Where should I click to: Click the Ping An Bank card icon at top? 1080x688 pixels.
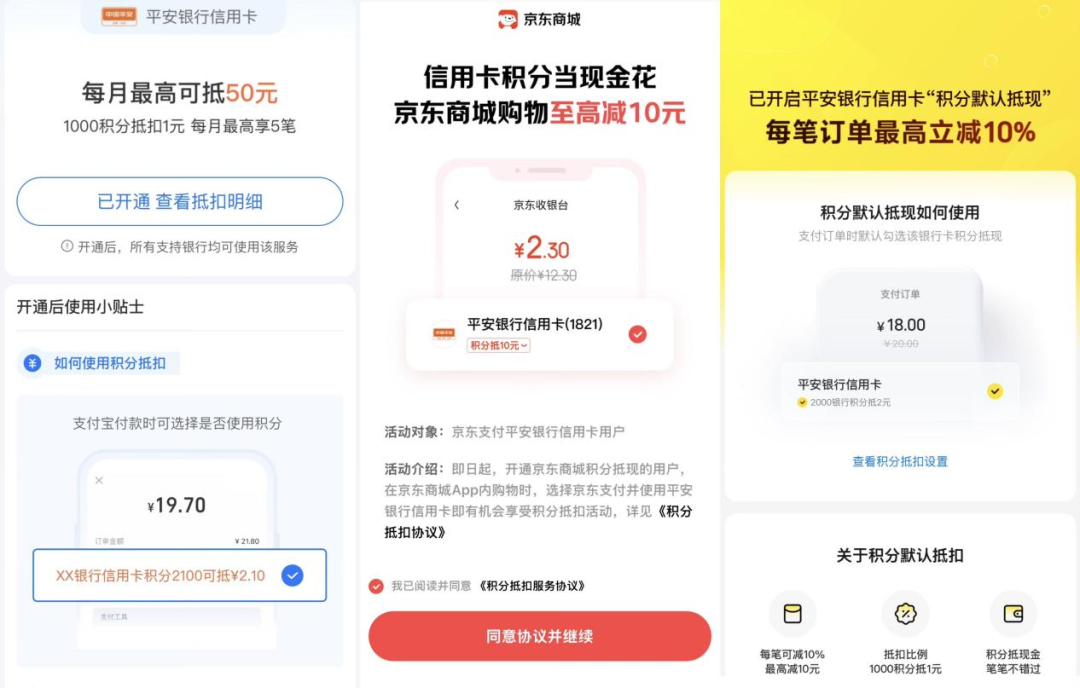click(x=118, y=16)
